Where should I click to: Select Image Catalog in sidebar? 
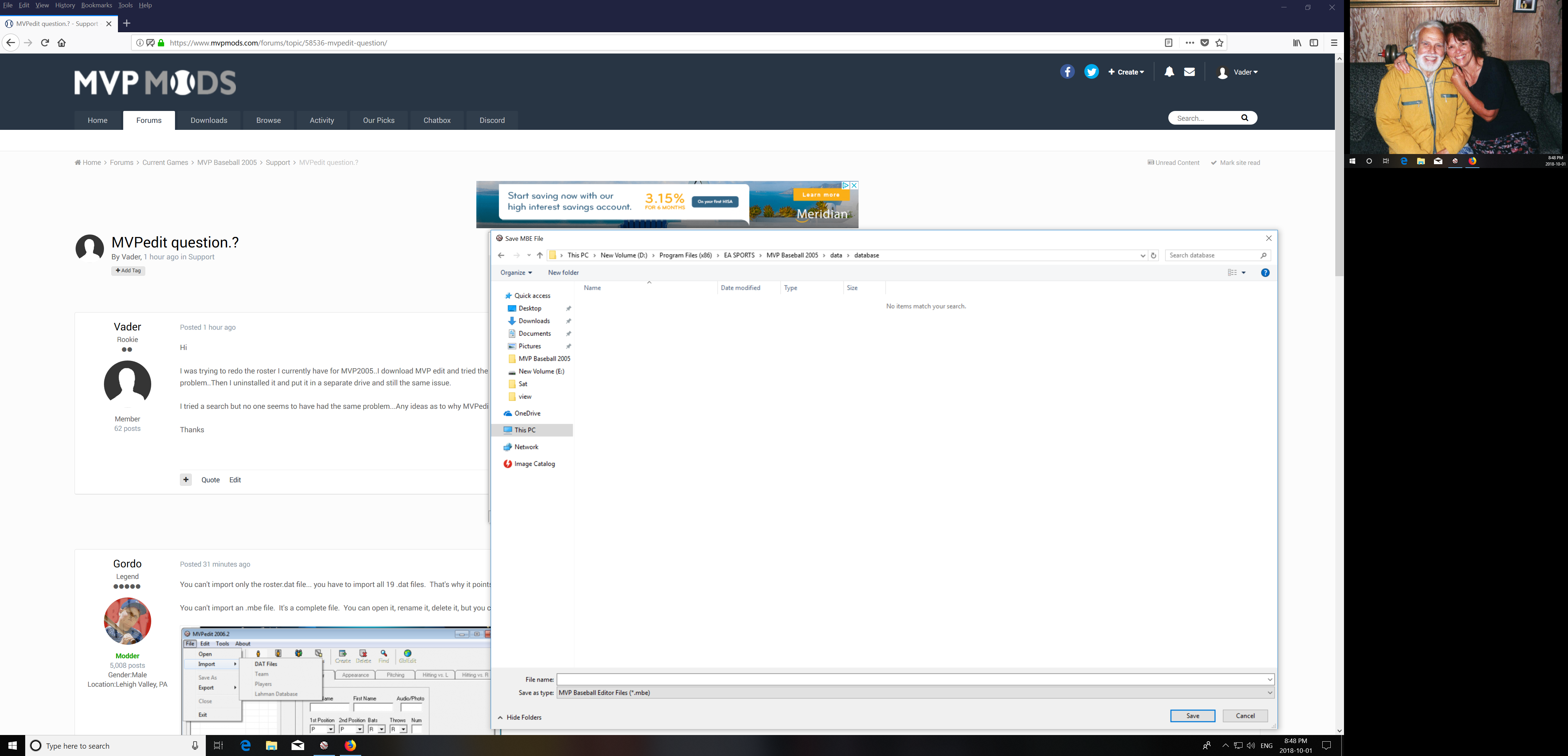534,464
